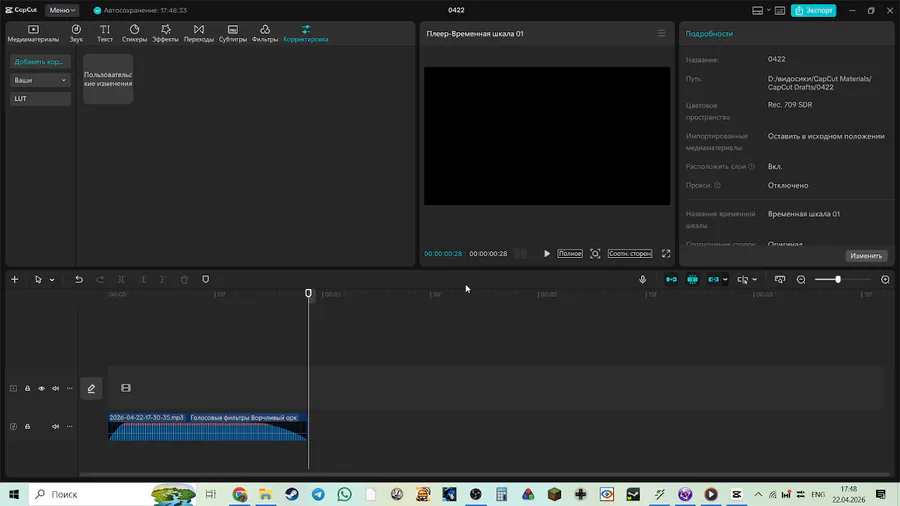Open the Эффекты effects tab
Viewport: 900px width, 506px height.
(x=165, y=33)
